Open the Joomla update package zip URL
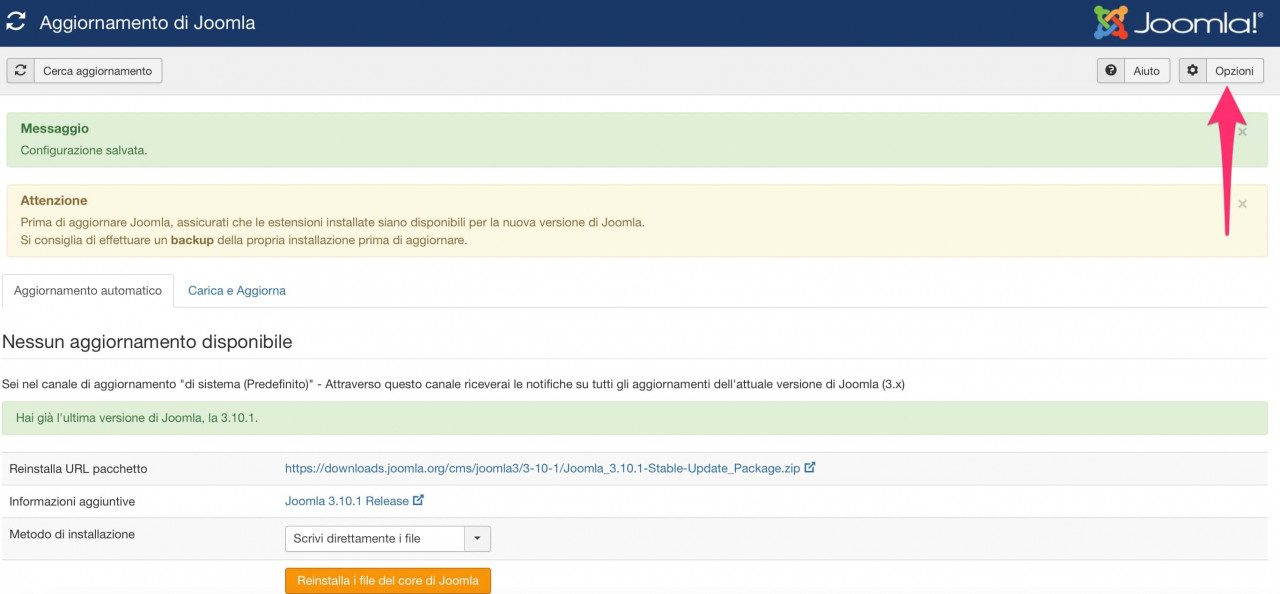The height and width of the screenshot is (594, 1280). coord(542,468)
